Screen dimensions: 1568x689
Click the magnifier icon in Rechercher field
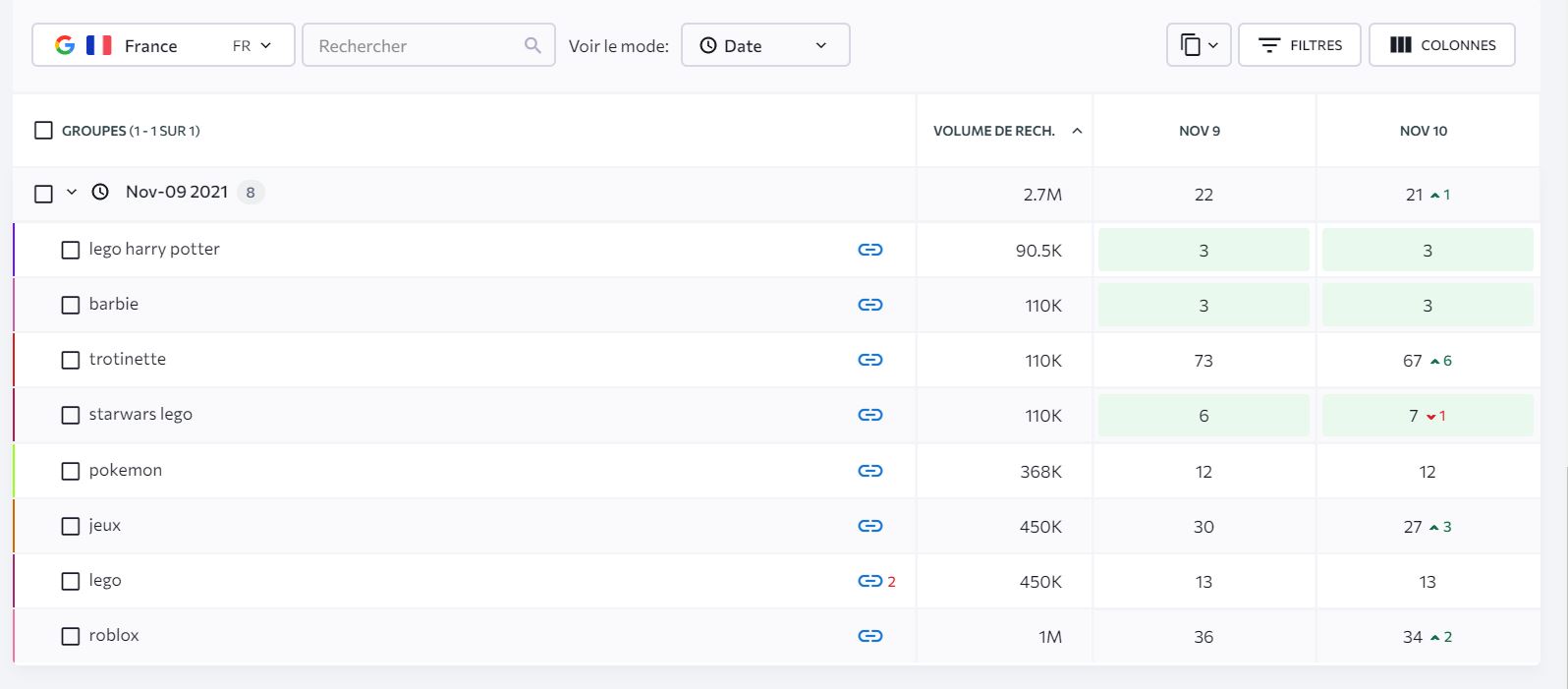pyautogui.click(x=532, y=45)
